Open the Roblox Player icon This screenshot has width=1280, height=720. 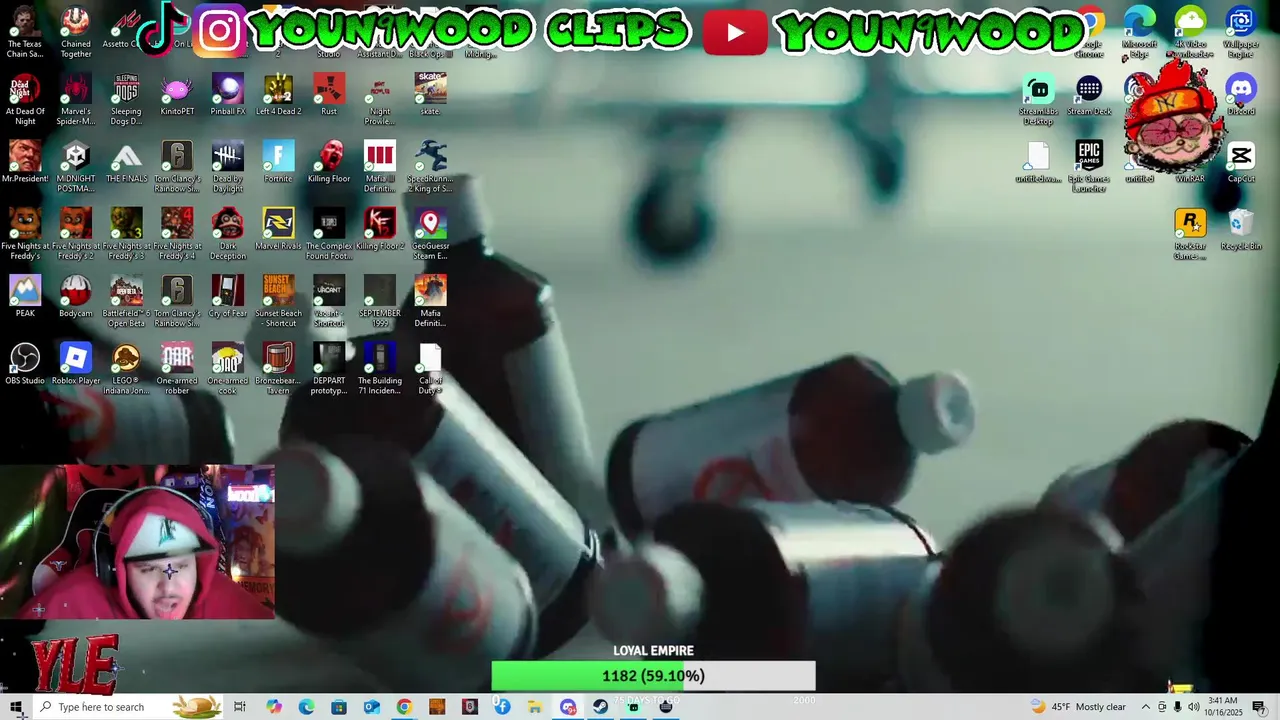(76, 363)
